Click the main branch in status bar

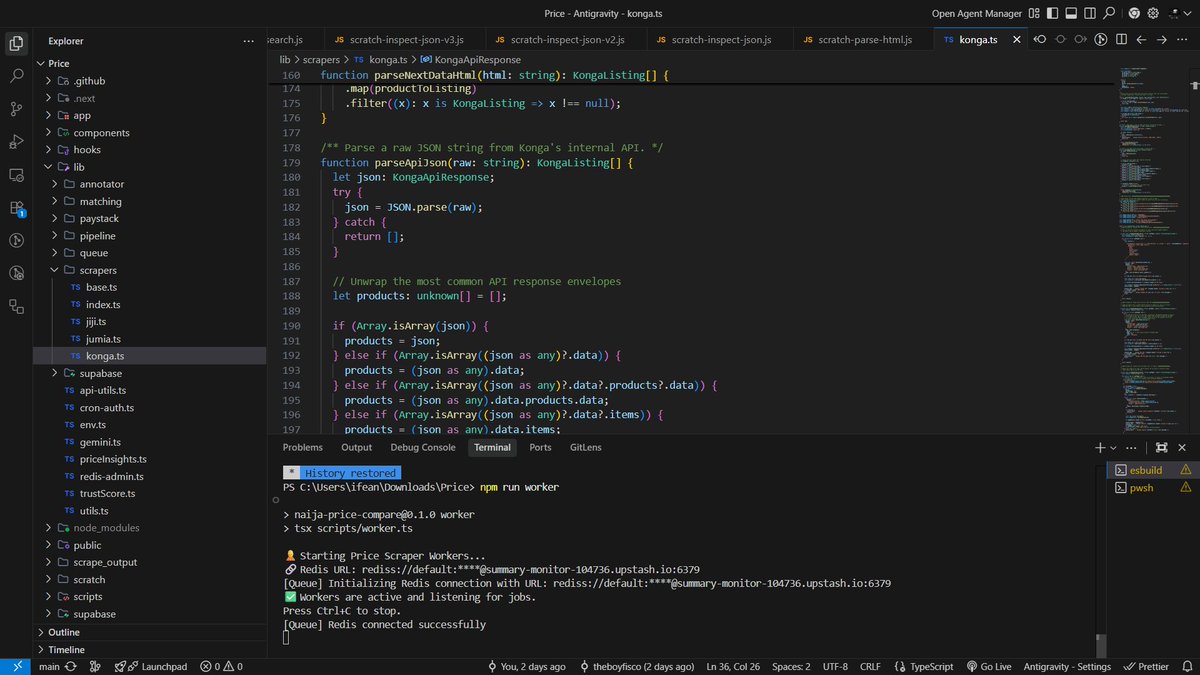click(49, 666)
